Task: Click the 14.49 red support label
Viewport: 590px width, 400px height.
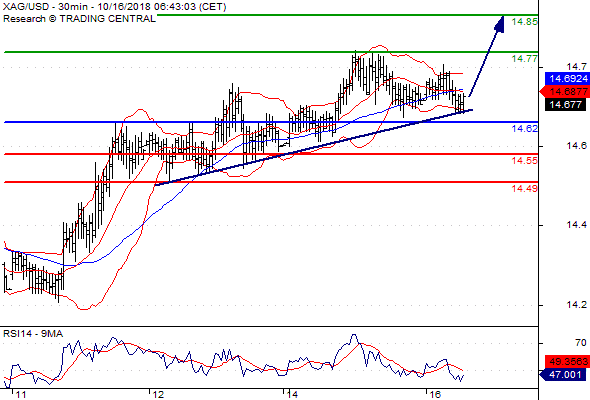Action: [x=525, y=189]
